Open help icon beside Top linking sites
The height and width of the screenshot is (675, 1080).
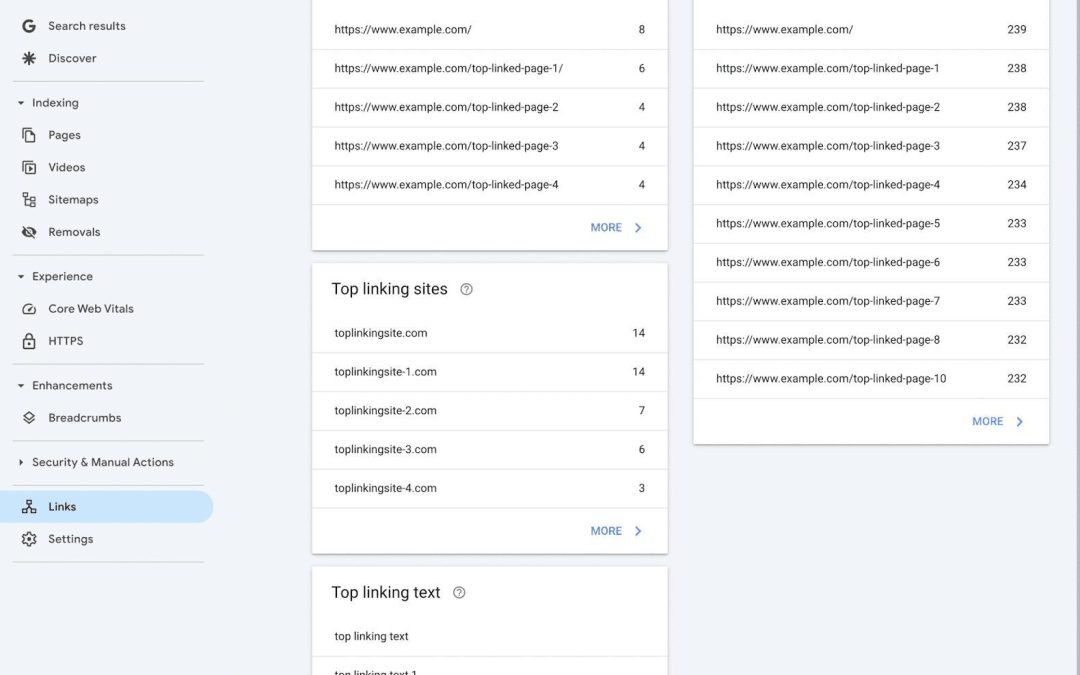coord(466,289)
